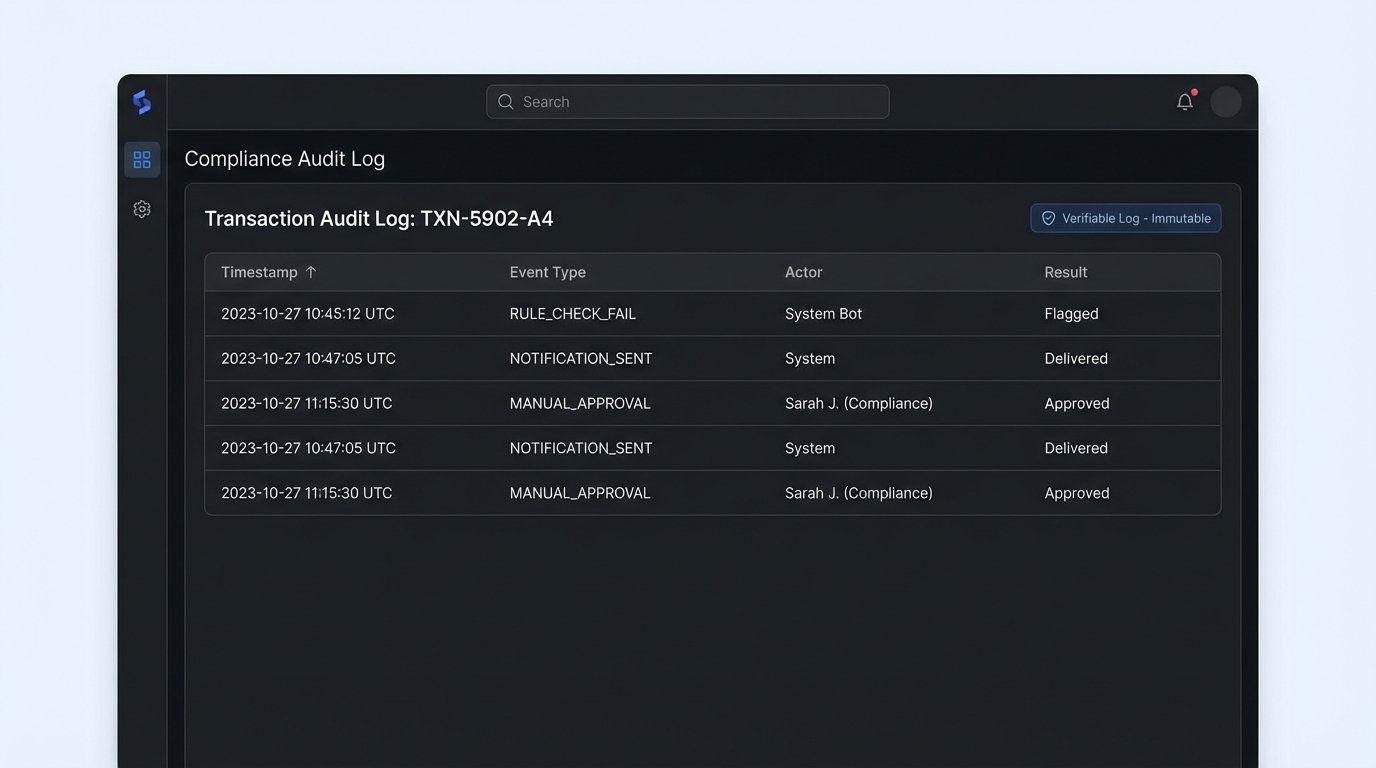The image size is (1376, 768).
Task: Sort by the Actor column header
Action: click(803, 272)
